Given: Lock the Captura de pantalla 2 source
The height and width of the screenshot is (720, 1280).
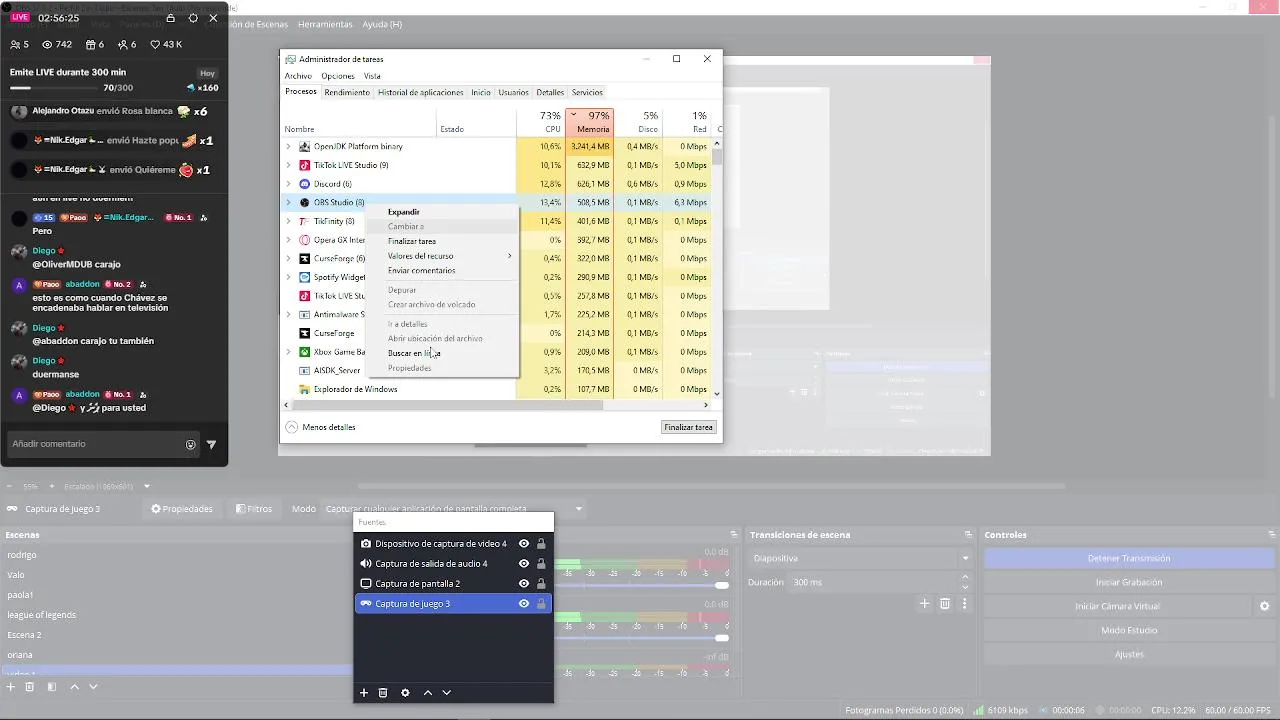Looking at the screenshot, I should click(x=541, y=584).
